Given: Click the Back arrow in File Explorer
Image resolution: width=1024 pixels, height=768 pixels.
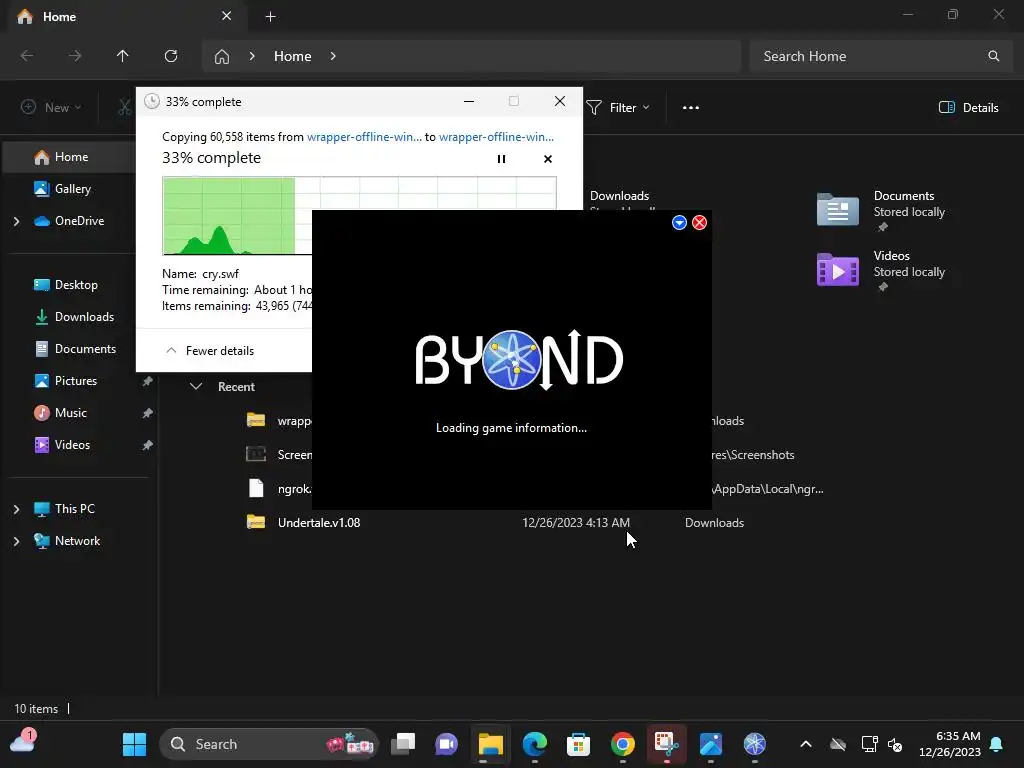Looking at the screenshot, I should coord(27,56).
